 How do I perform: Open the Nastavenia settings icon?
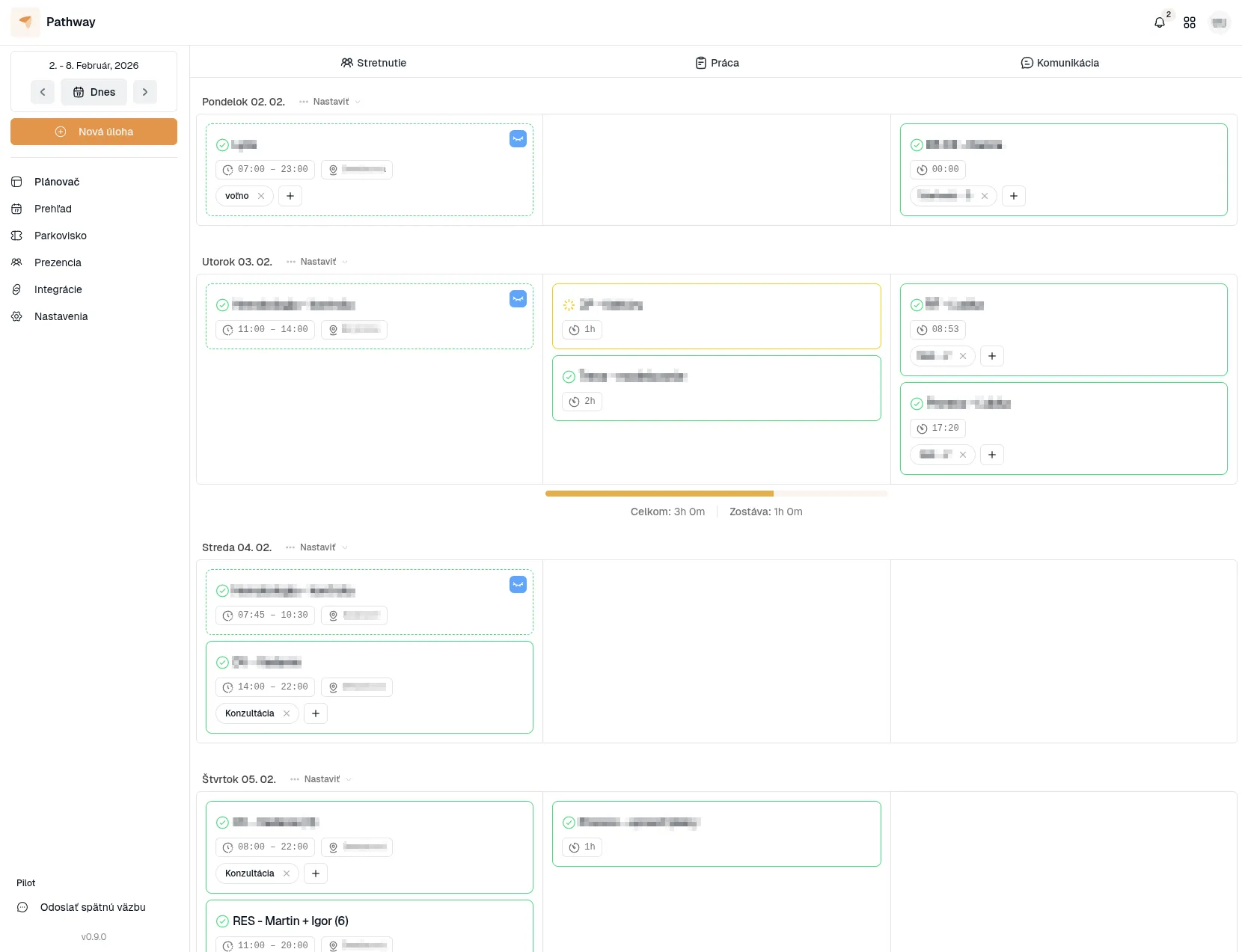click(x=16, y=316)
